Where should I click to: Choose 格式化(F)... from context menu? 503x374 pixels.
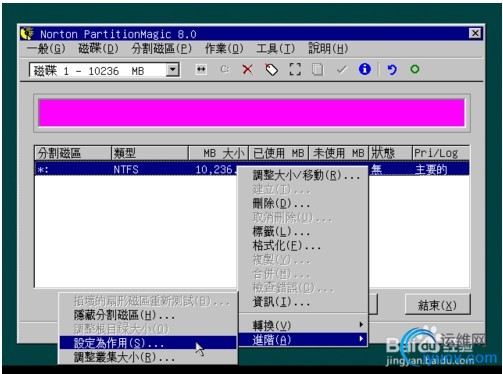tap(303, 246)
